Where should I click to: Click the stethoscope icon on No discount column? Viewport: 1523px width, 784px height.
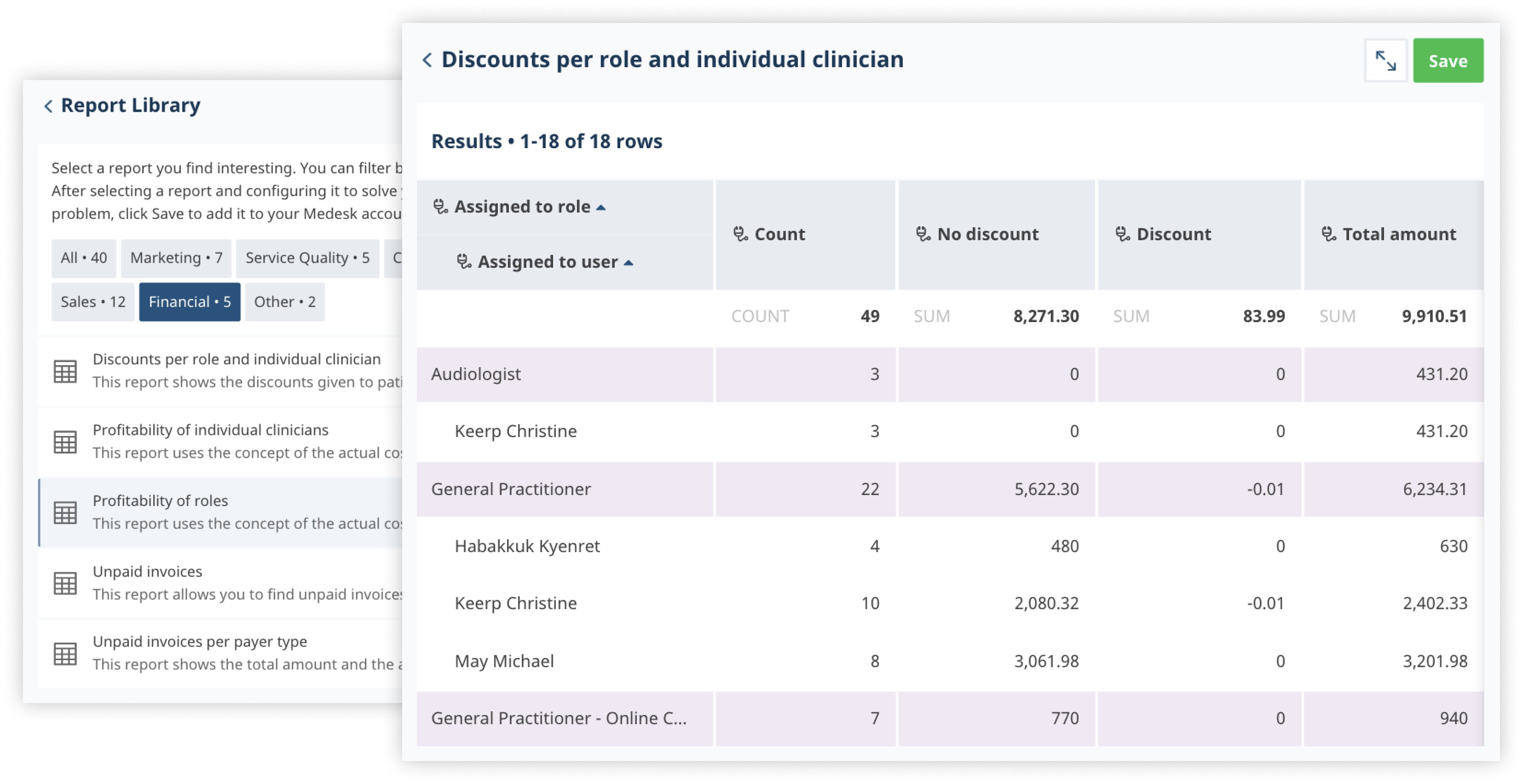pos(923,234)
